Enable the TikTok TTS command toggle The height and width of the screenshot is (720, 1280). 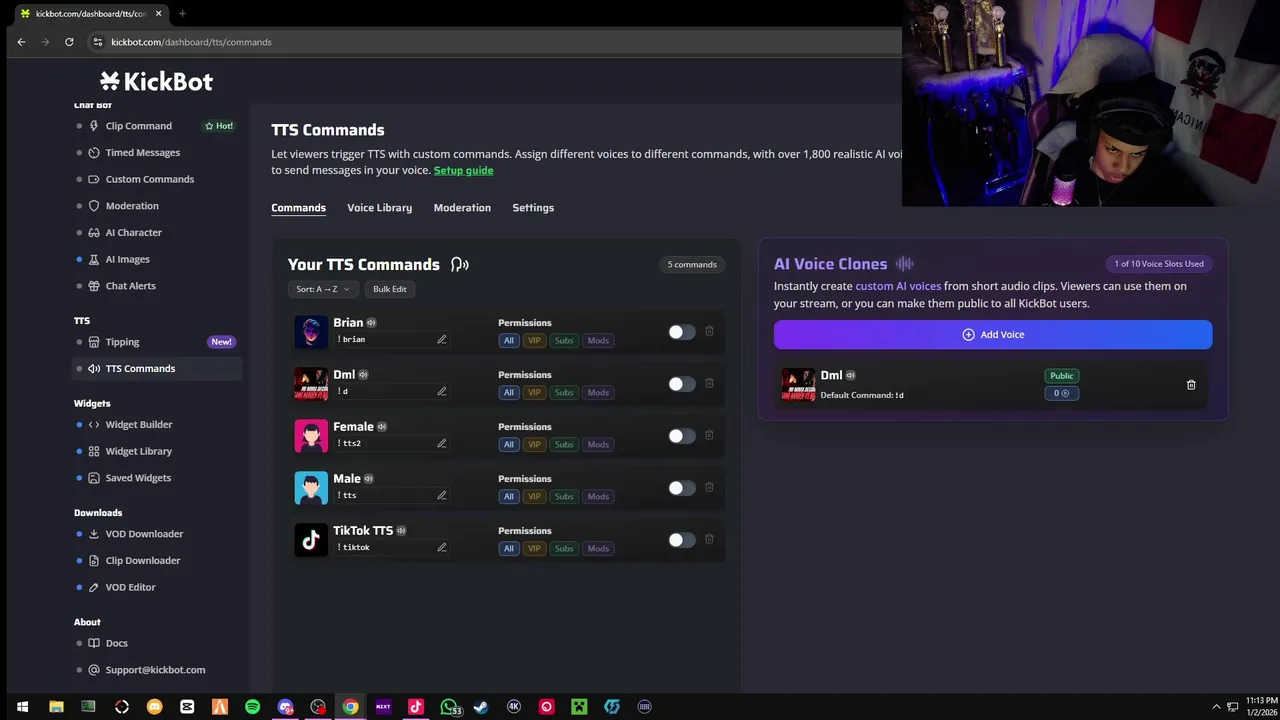point(682,540)
